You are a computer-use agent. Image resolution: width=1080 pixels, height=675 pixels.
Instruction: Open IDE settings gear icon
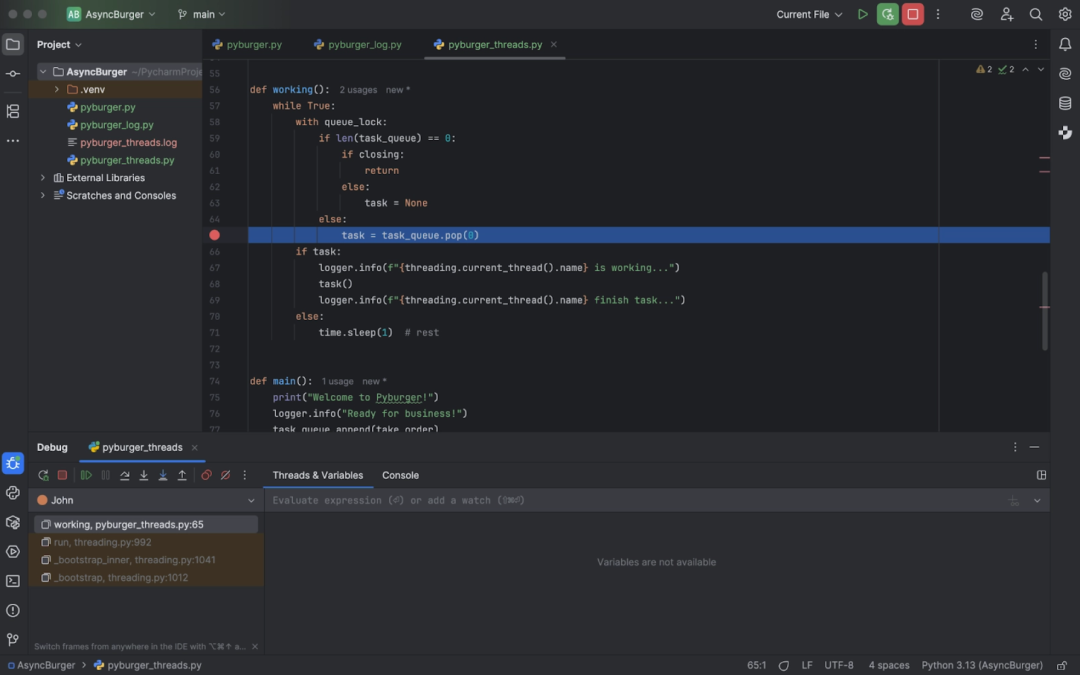pyautogui.click(x=1065, y=14)
